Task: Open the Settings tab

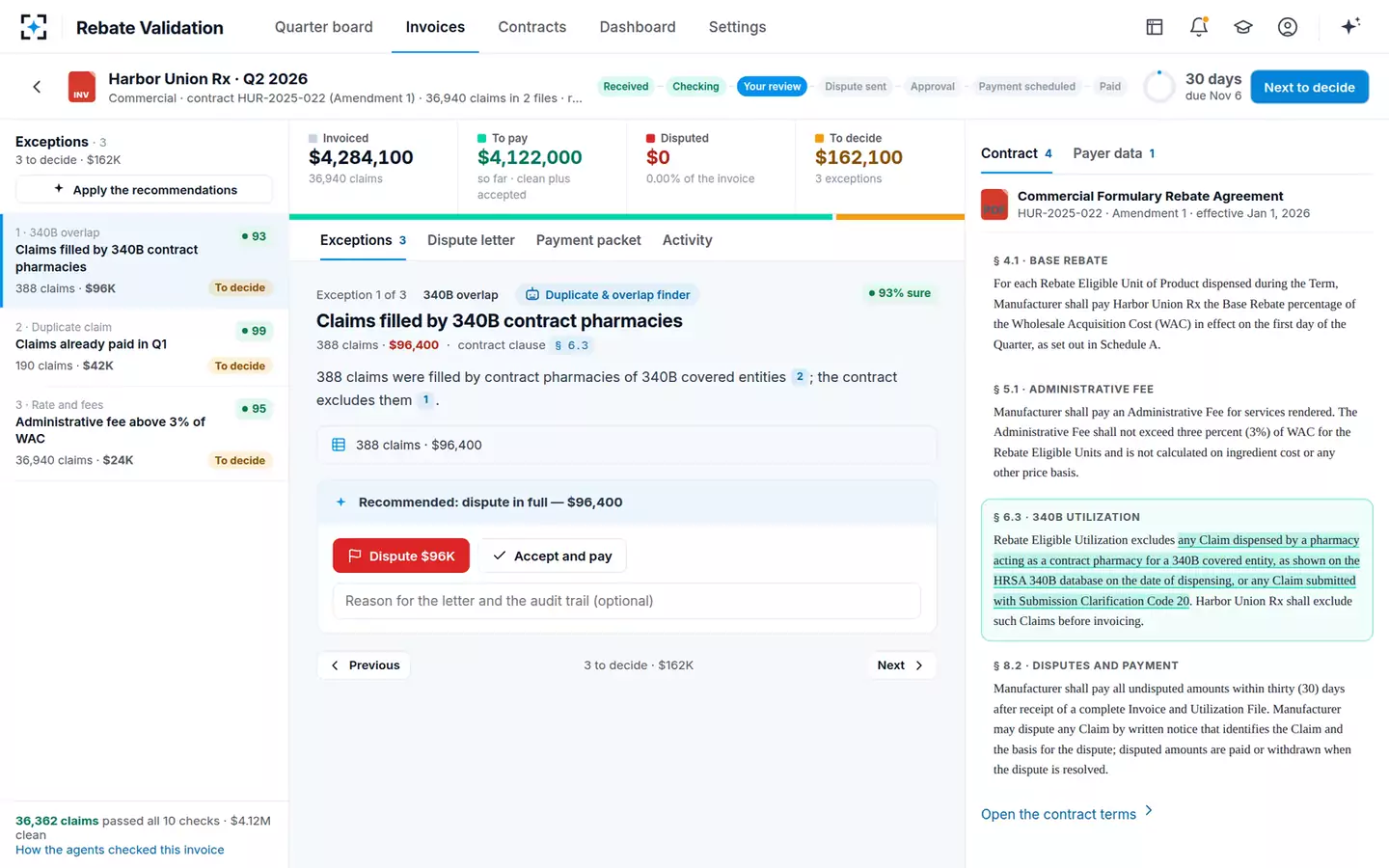Action: (738, 27)
